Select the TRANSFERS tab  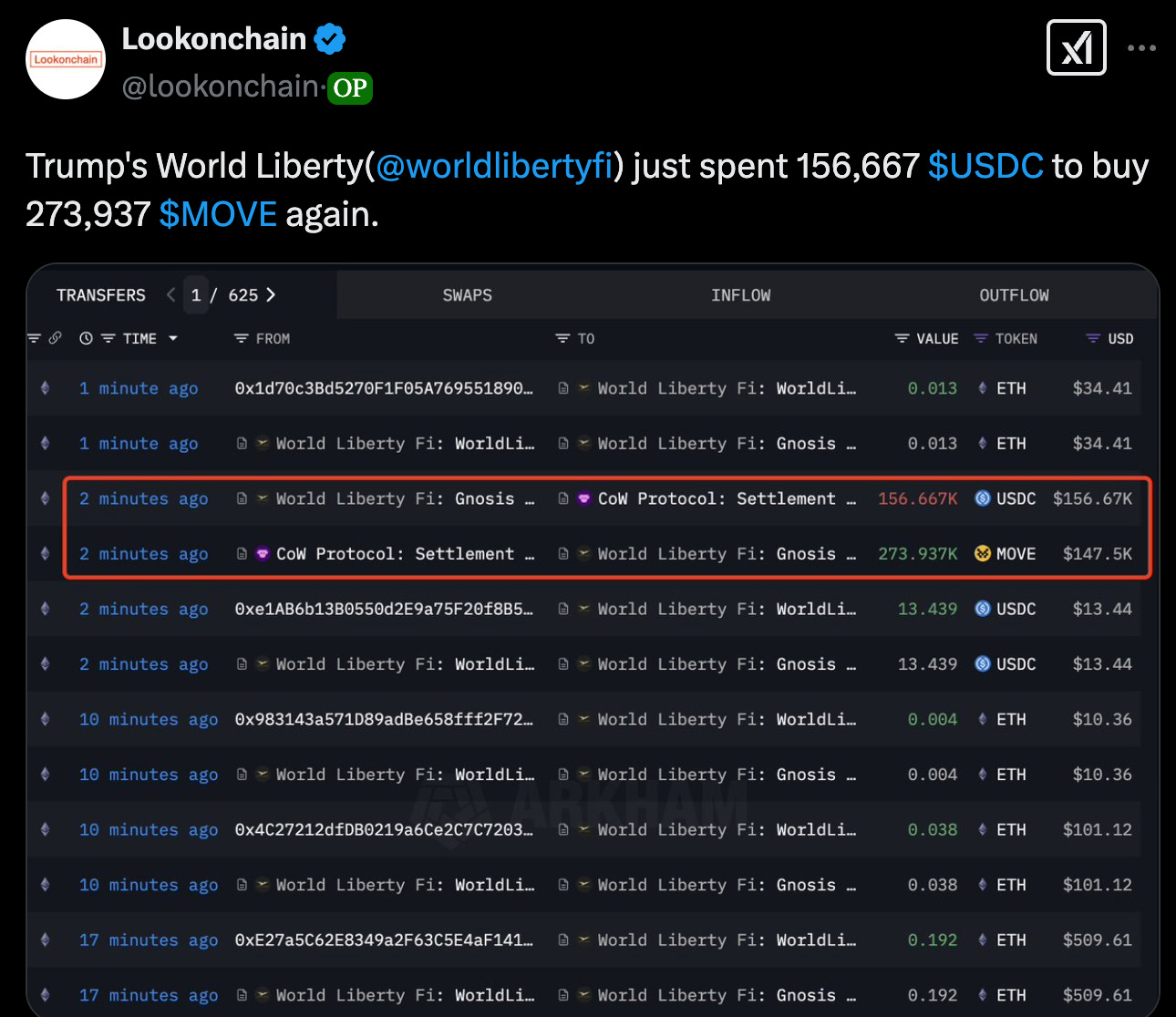(101, 295)
